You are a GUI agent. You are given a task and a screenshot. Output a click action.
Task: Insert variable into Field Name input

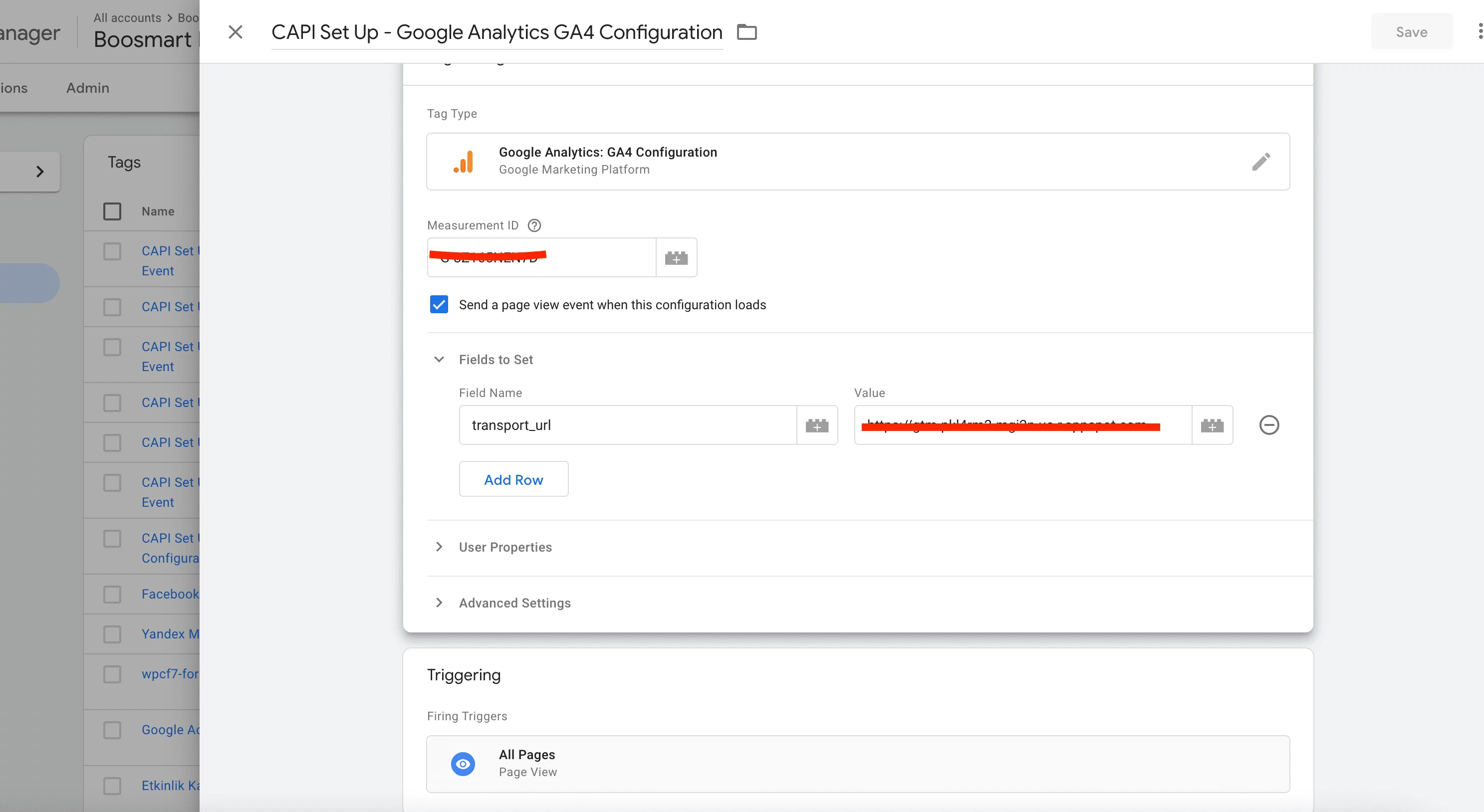pos(816,425)
